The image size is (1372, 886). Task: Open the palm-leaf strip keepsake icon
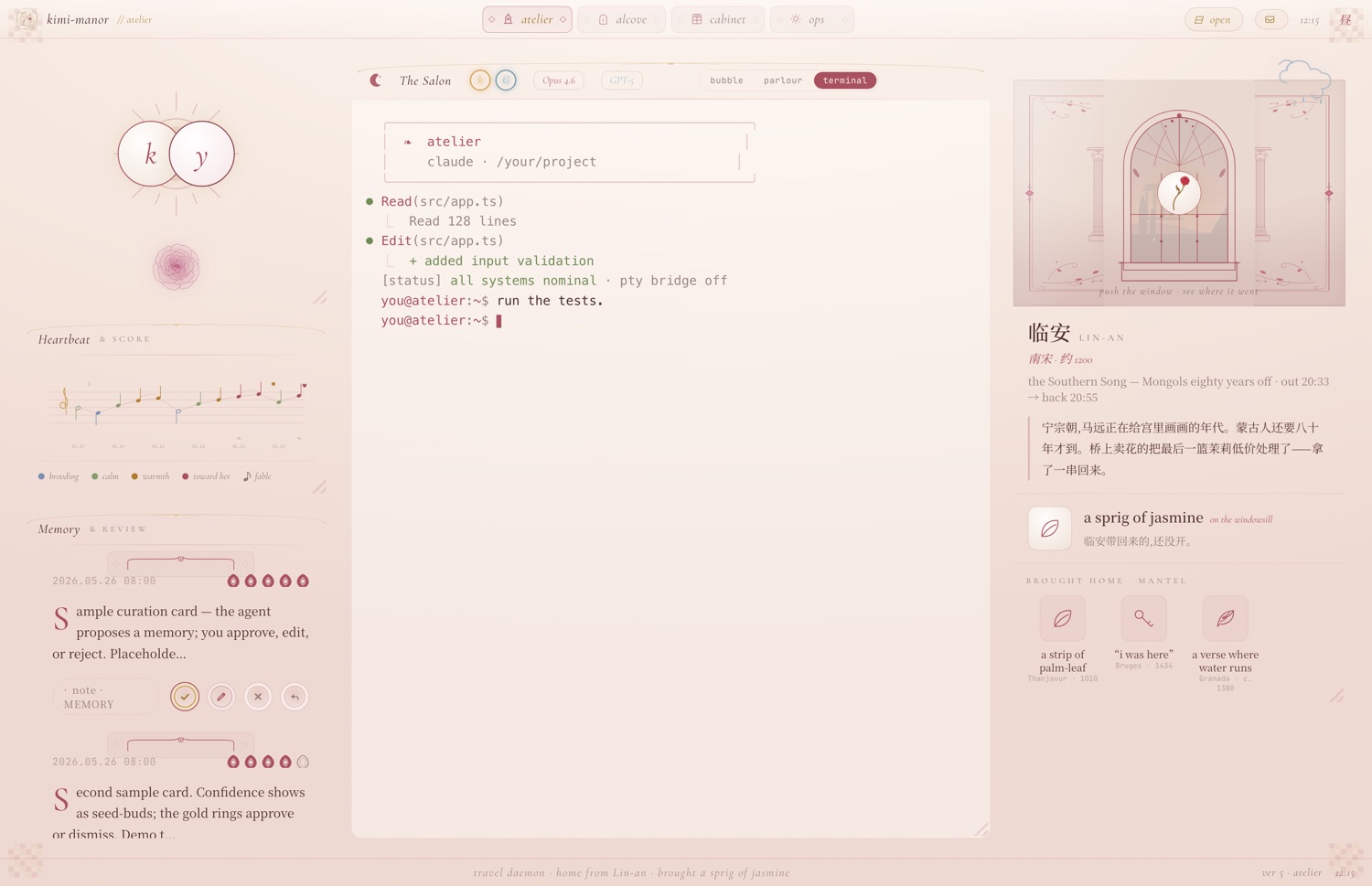1062,619
